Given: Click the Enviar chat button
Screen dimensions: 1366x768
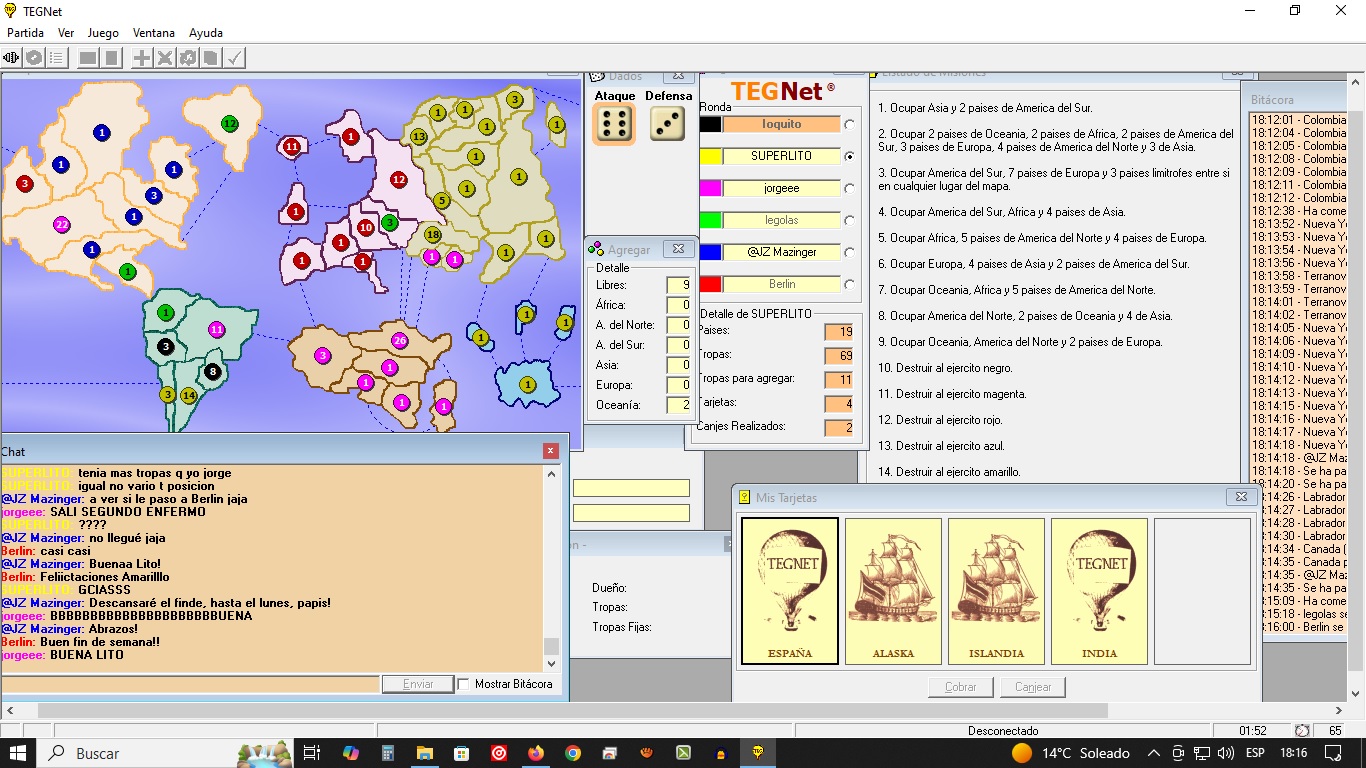Looking at the screenshot, I should [x=418, y=684].
